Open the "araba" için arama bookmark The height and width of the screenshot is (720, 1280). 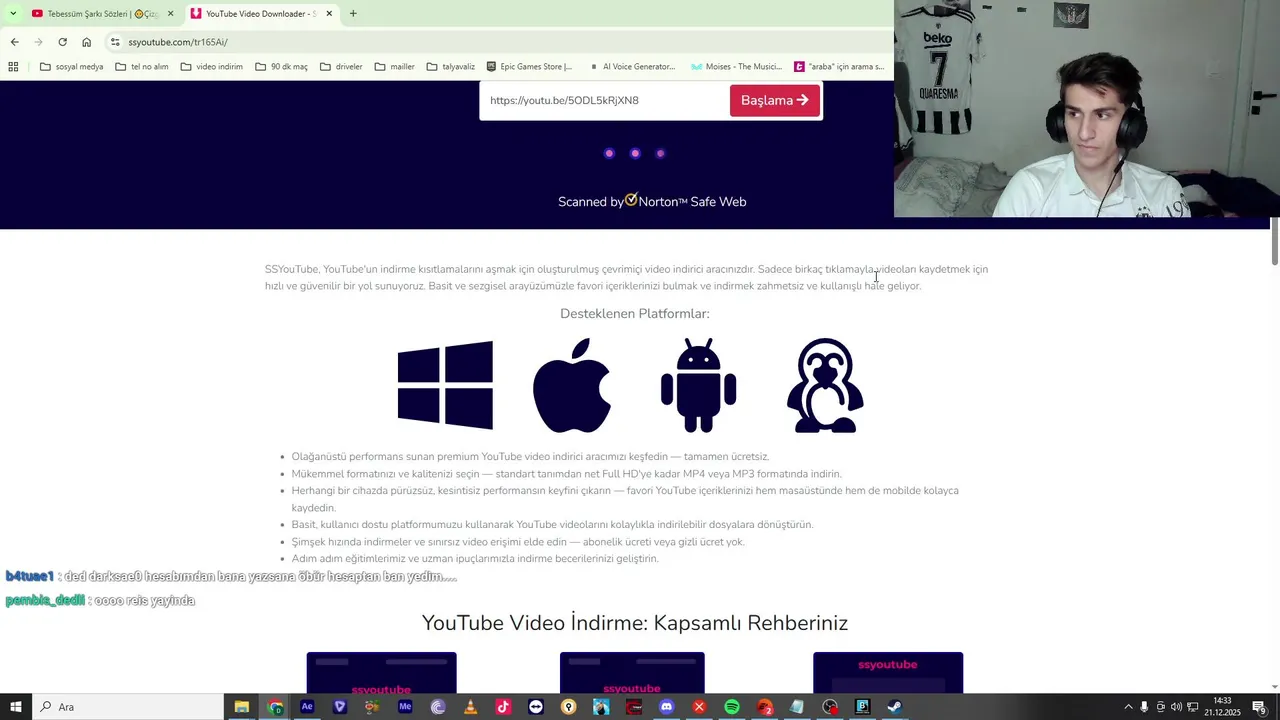point(839,67)
